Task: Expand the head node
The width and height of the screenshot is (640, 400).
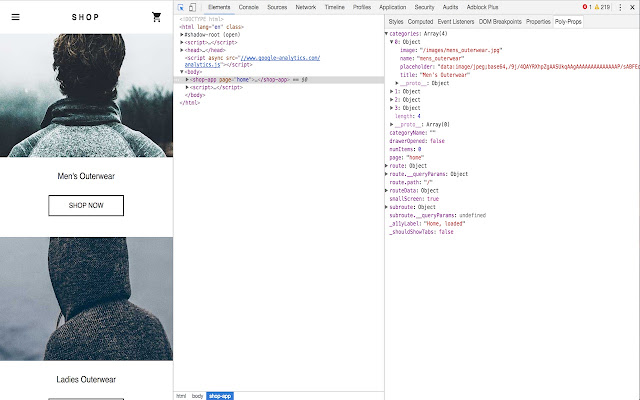Action: pyautogui.click(x=182, y=50)
